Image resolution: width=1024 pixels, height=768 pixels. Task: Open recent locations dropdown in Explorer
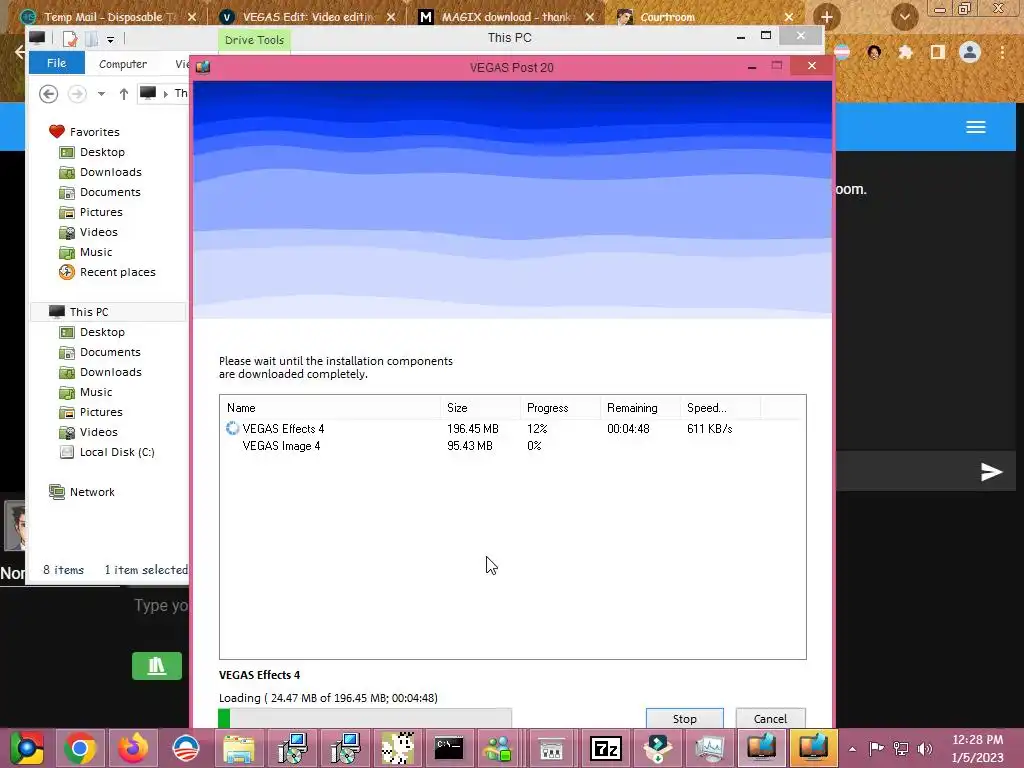pyautogui.click(x=101, y=94)
